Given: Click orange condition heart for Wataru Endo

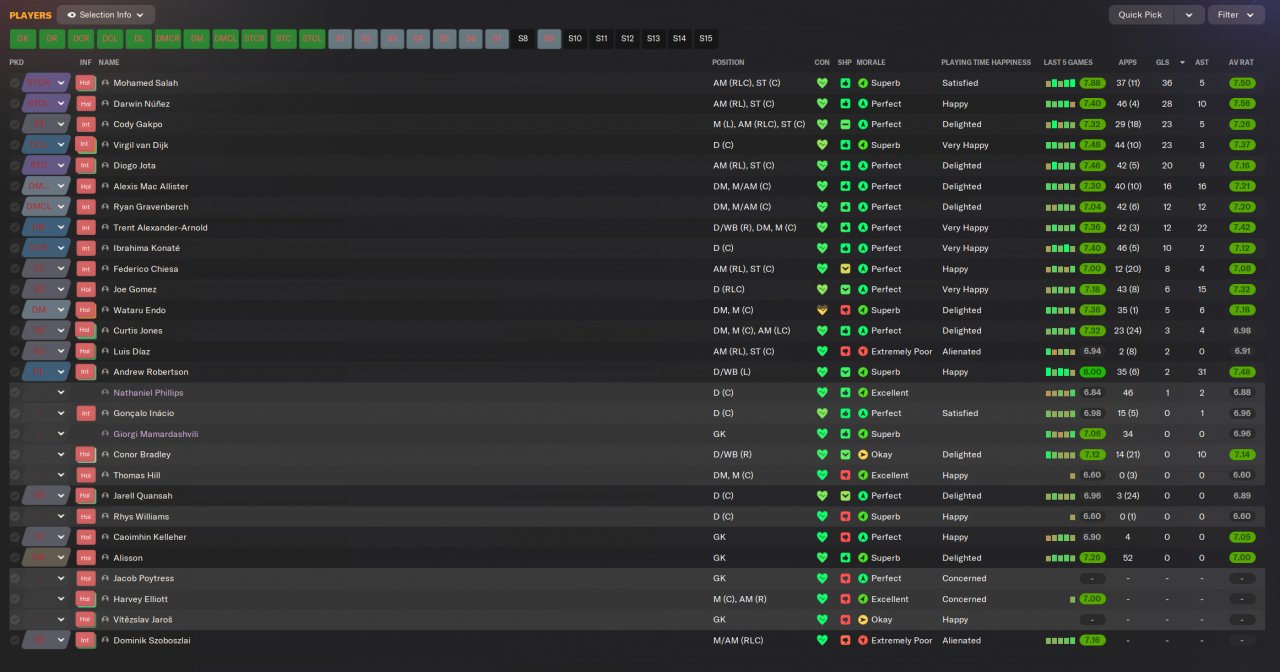Looking at the screenshot, I should coord(823,310).
